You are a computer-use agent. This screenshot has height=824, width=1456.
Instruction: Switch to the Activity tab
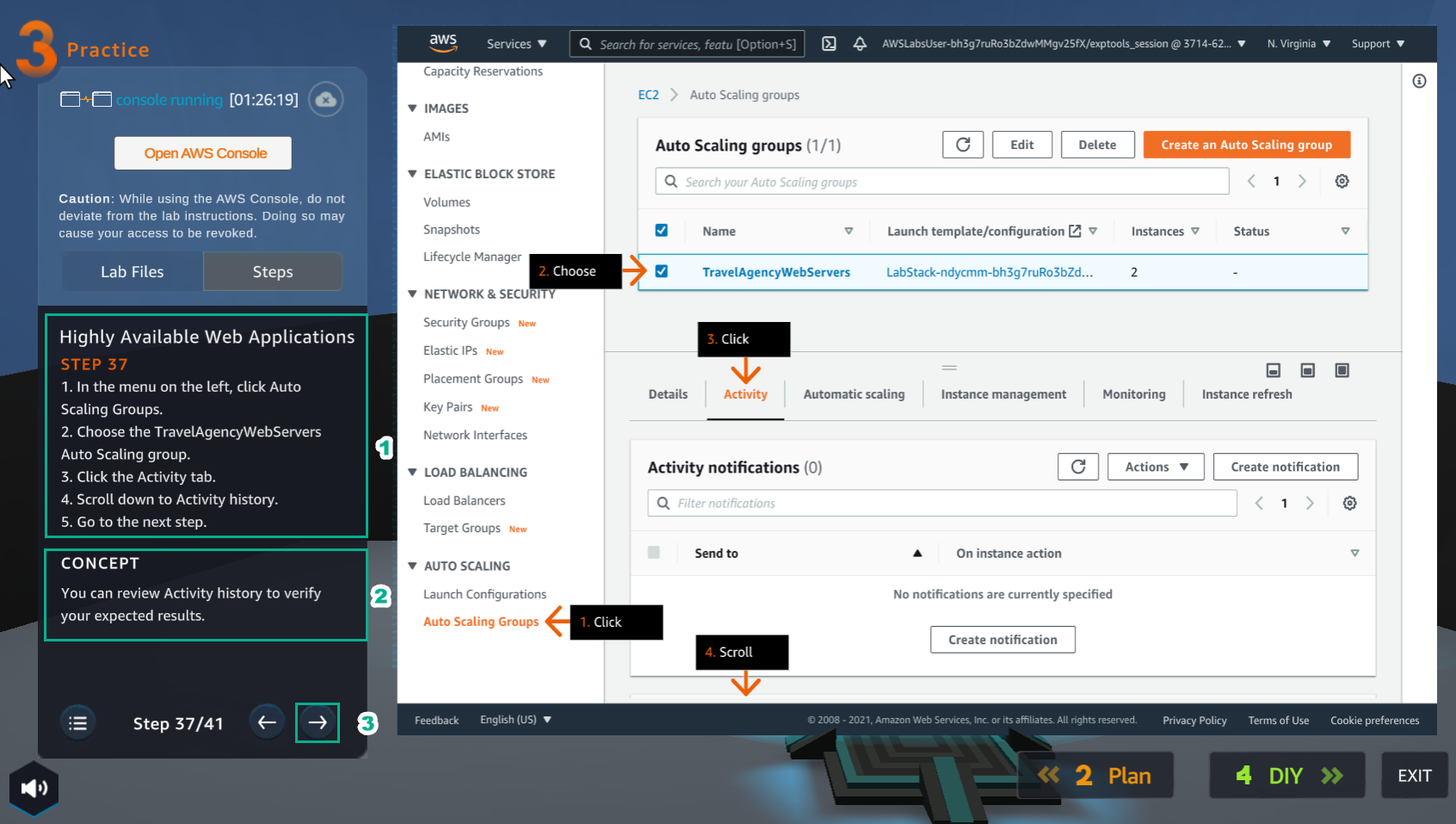745,394
